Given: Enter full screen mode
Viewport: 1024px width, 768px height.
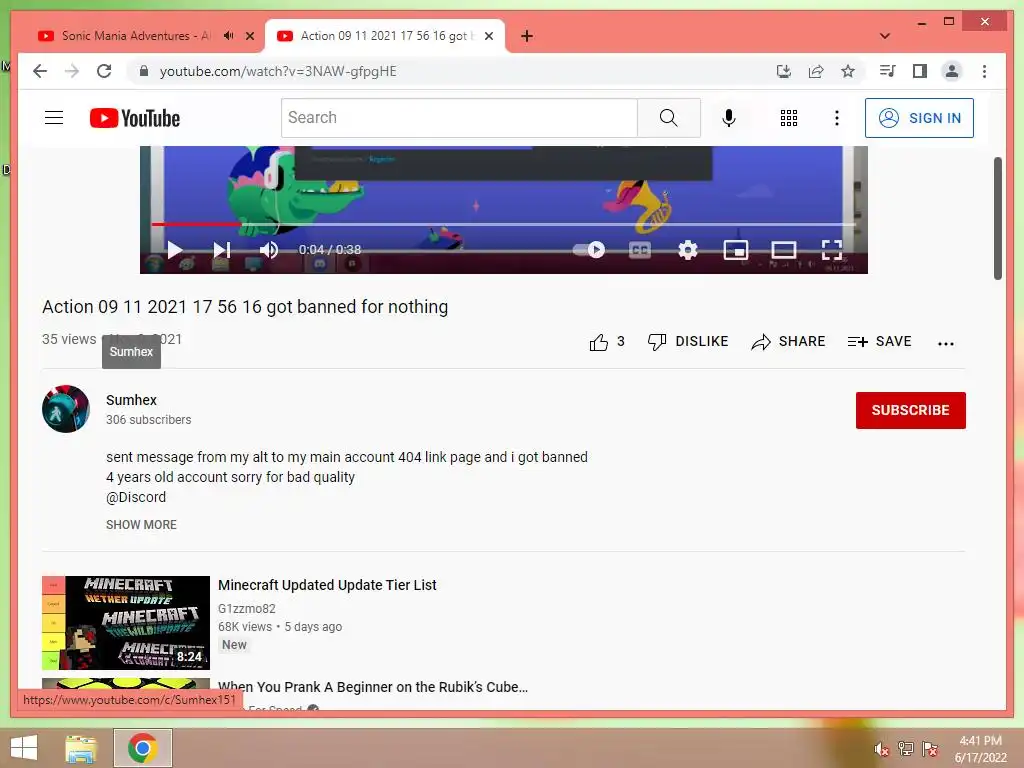Looking at the screenshot, I should 831,249.
